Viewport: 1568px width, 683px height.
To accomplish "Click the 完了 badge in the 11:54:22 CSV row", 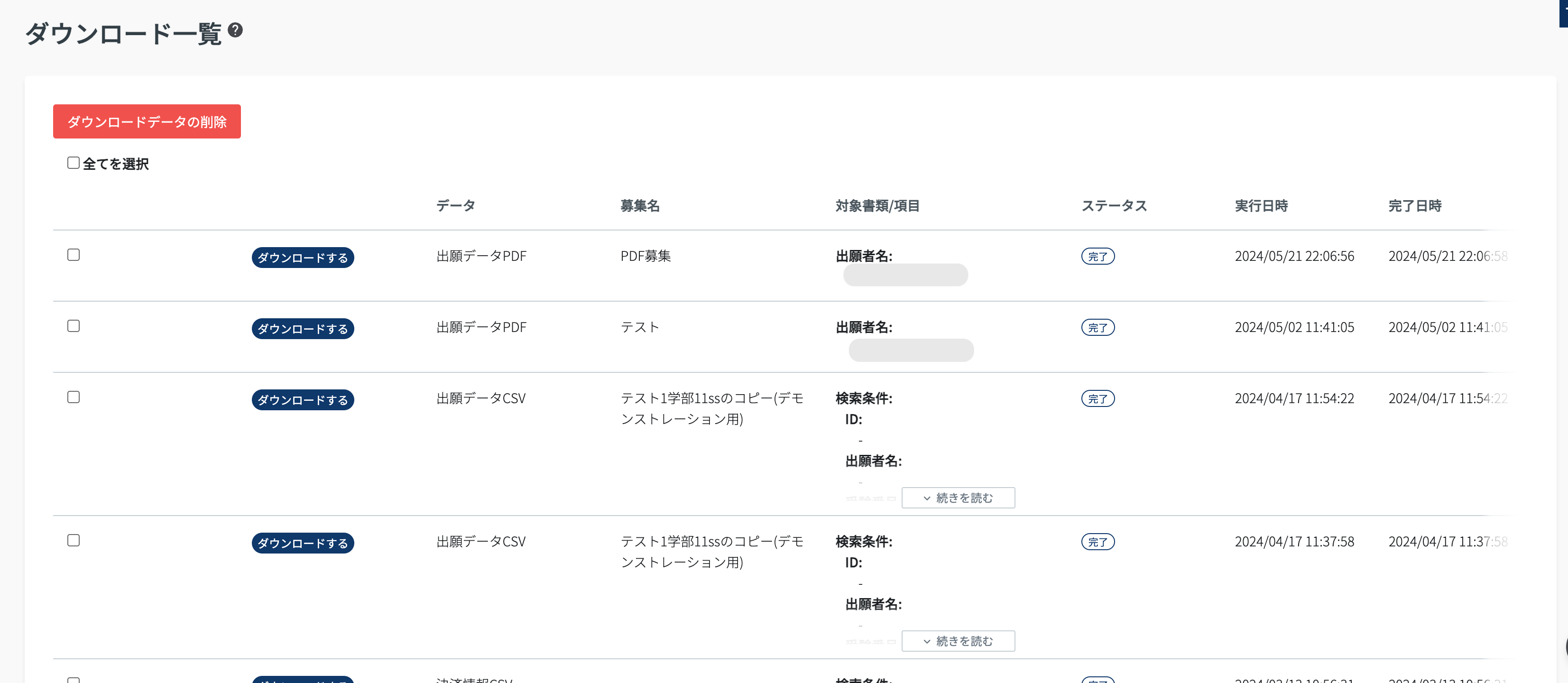I will [1097, 399].
